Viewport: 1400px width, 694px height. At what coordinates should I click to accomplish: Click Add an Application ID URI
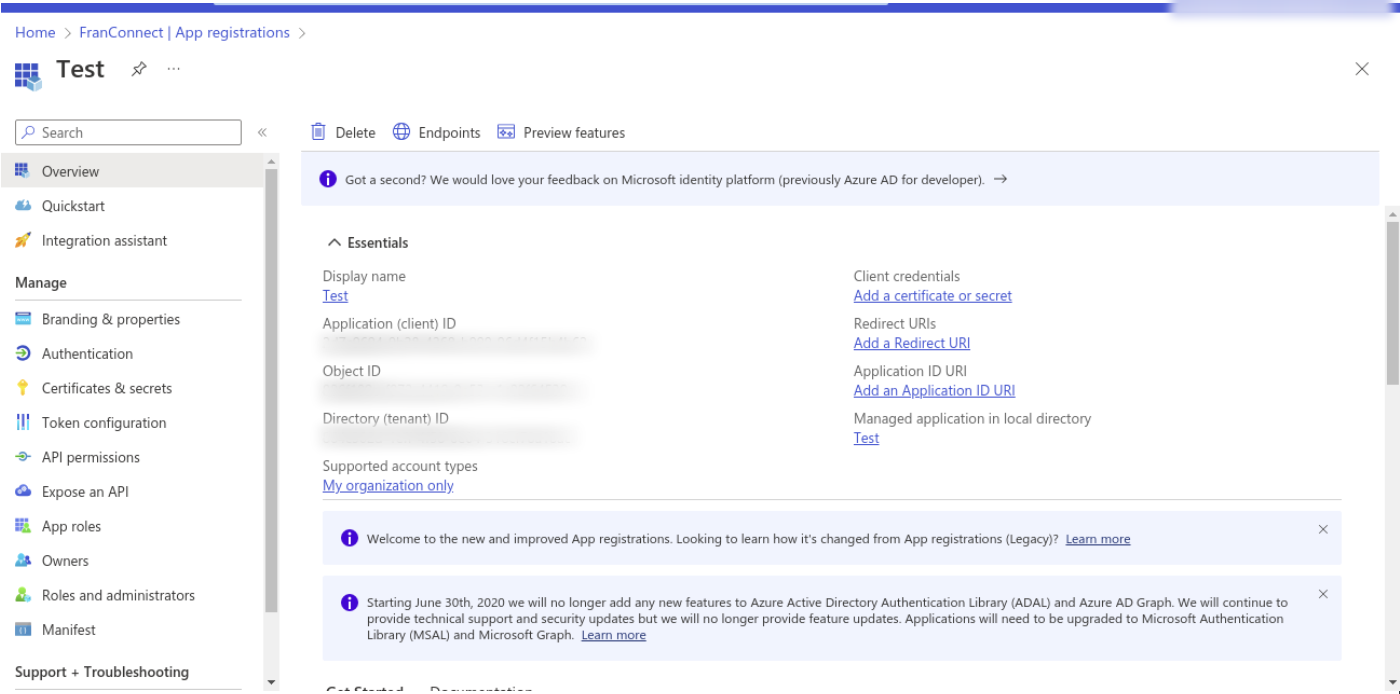click(934, 391)
